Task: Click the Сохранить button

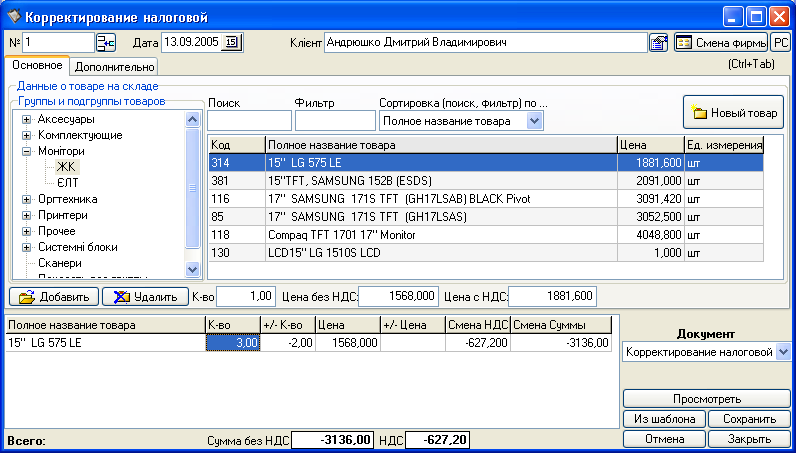Action: [750, 419]
